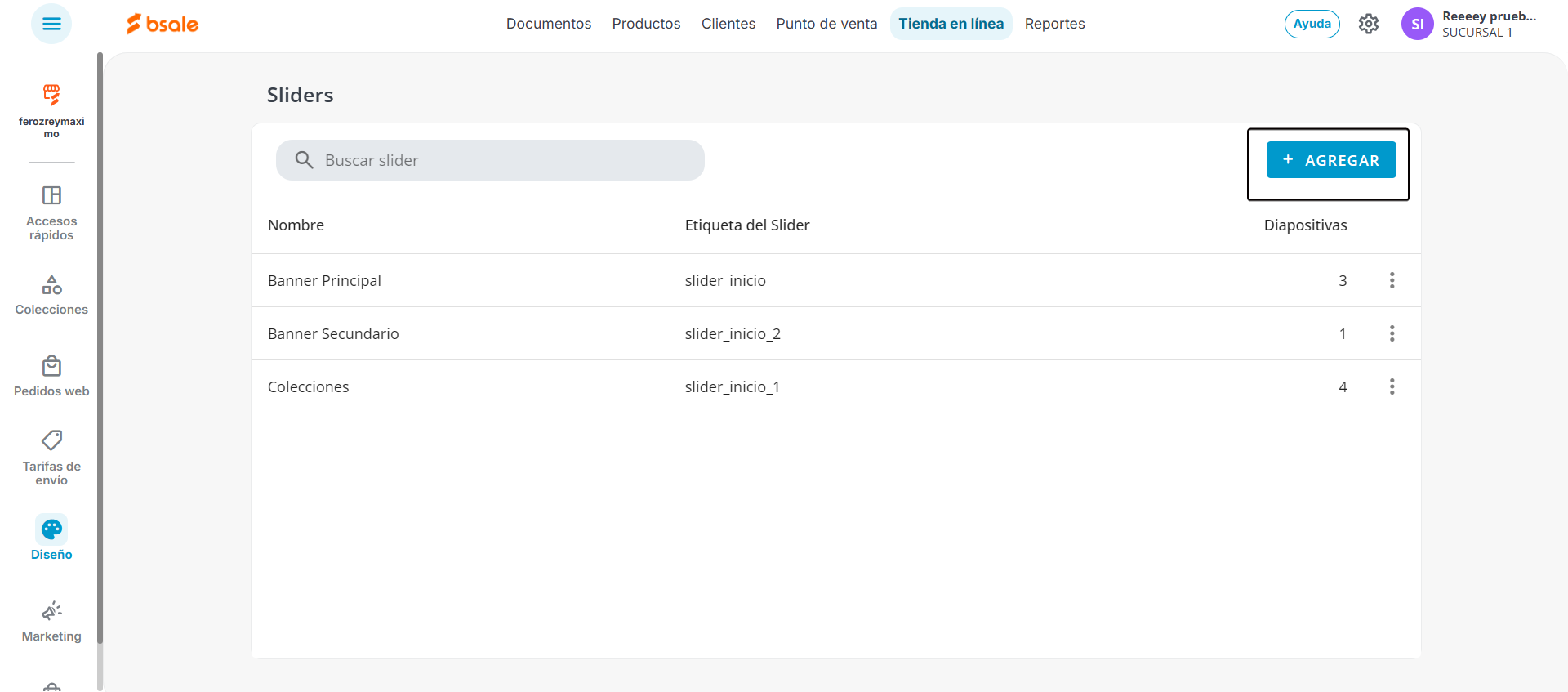Click the bsale logo
Image resolution: width=1568 pixels, height=692 pixels.
(x=163, y=24)
